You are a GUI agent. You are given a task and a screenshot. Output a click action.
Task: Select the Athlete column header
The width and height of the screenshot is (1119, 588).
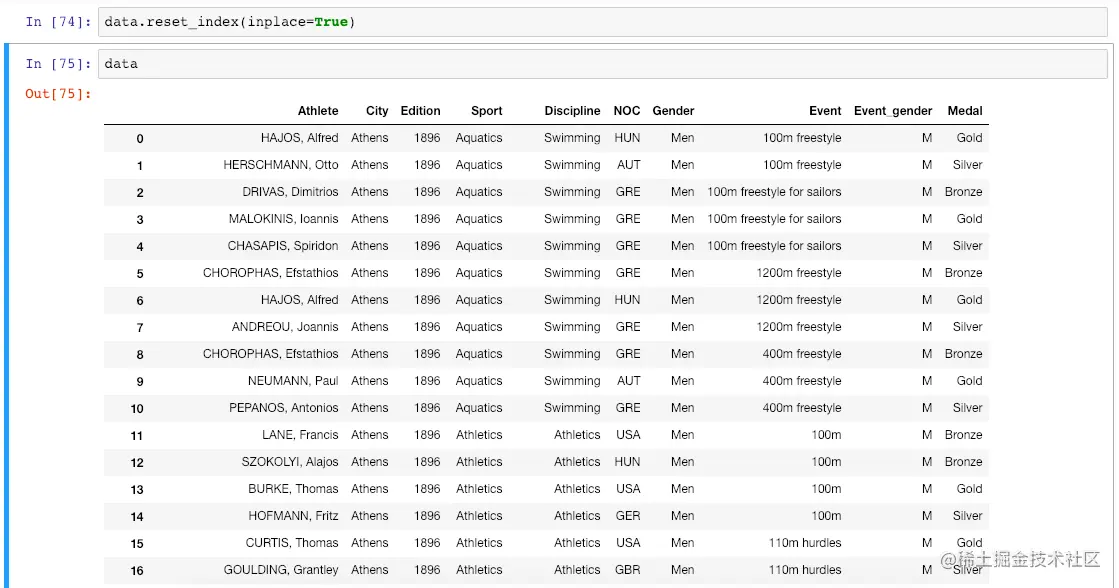[x=318, y=111]
